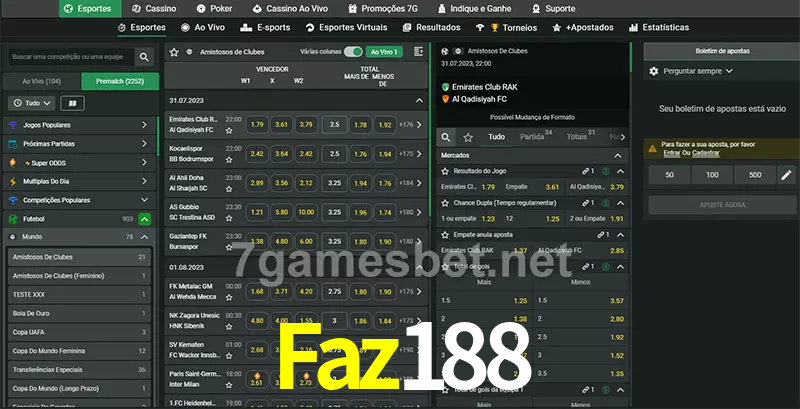Select the 100 quick stake button
Image resolution: width=800 pixels, height=409 pixels.
pyautogui.click(x=711, y=175)
